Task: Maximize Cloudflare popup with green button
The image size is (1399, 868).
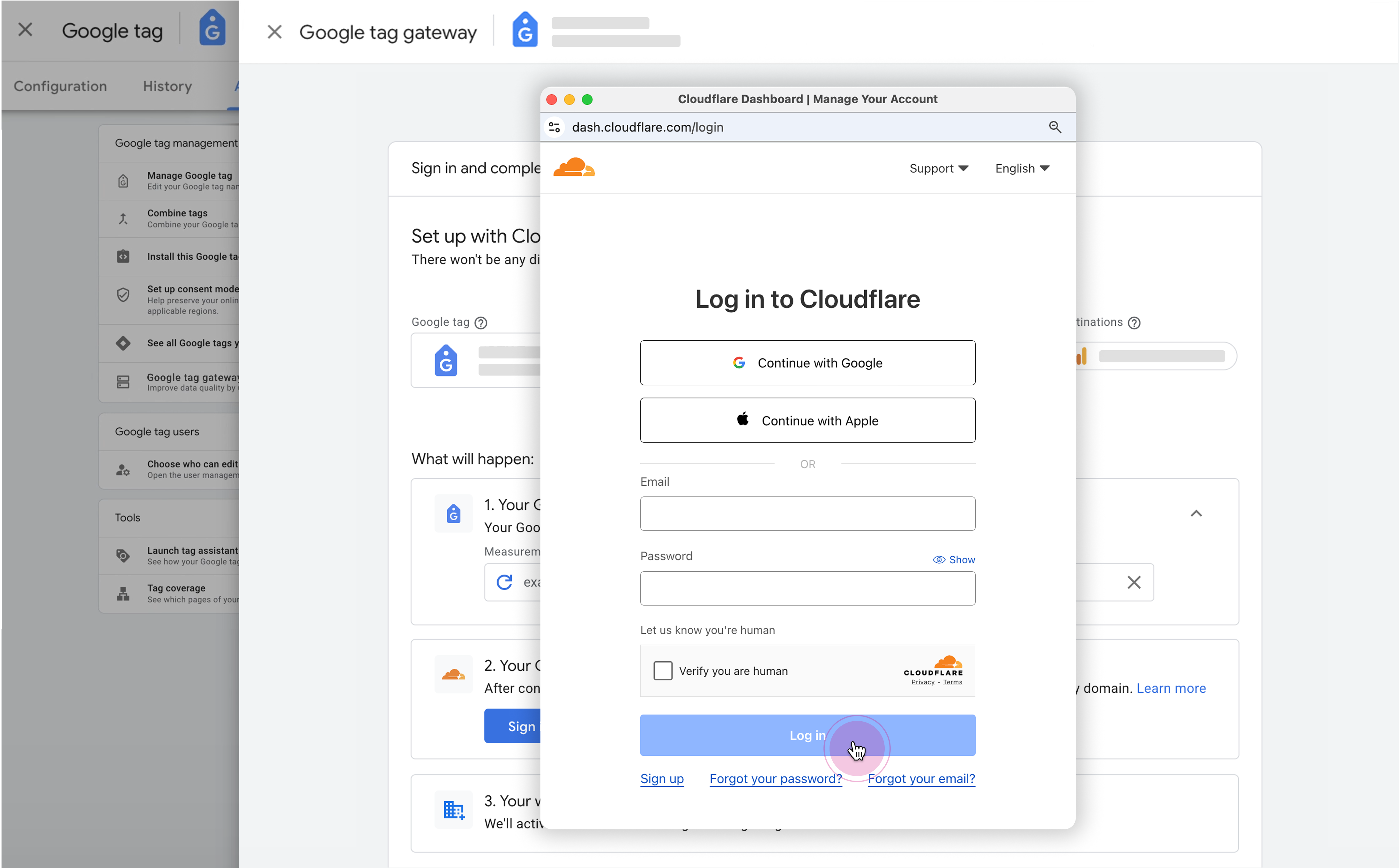Action: click(587, 99)
